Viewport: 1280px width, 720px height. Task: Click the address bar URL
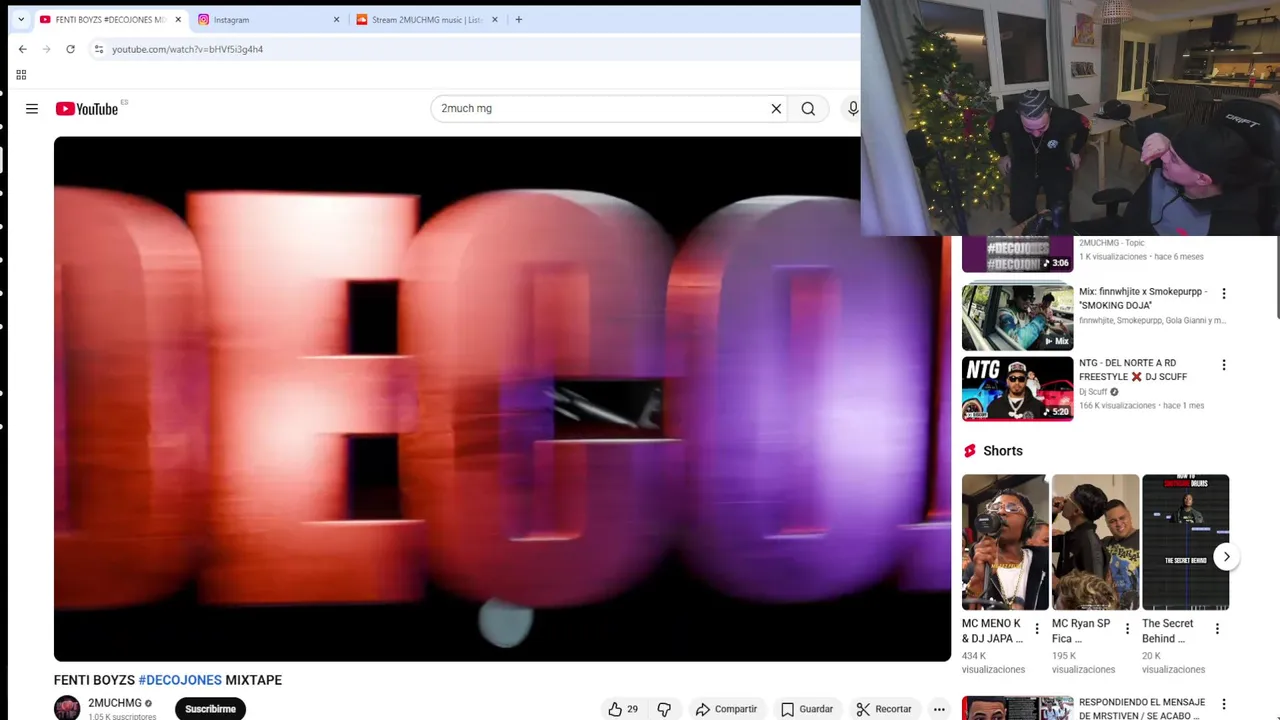pos(187,49)
